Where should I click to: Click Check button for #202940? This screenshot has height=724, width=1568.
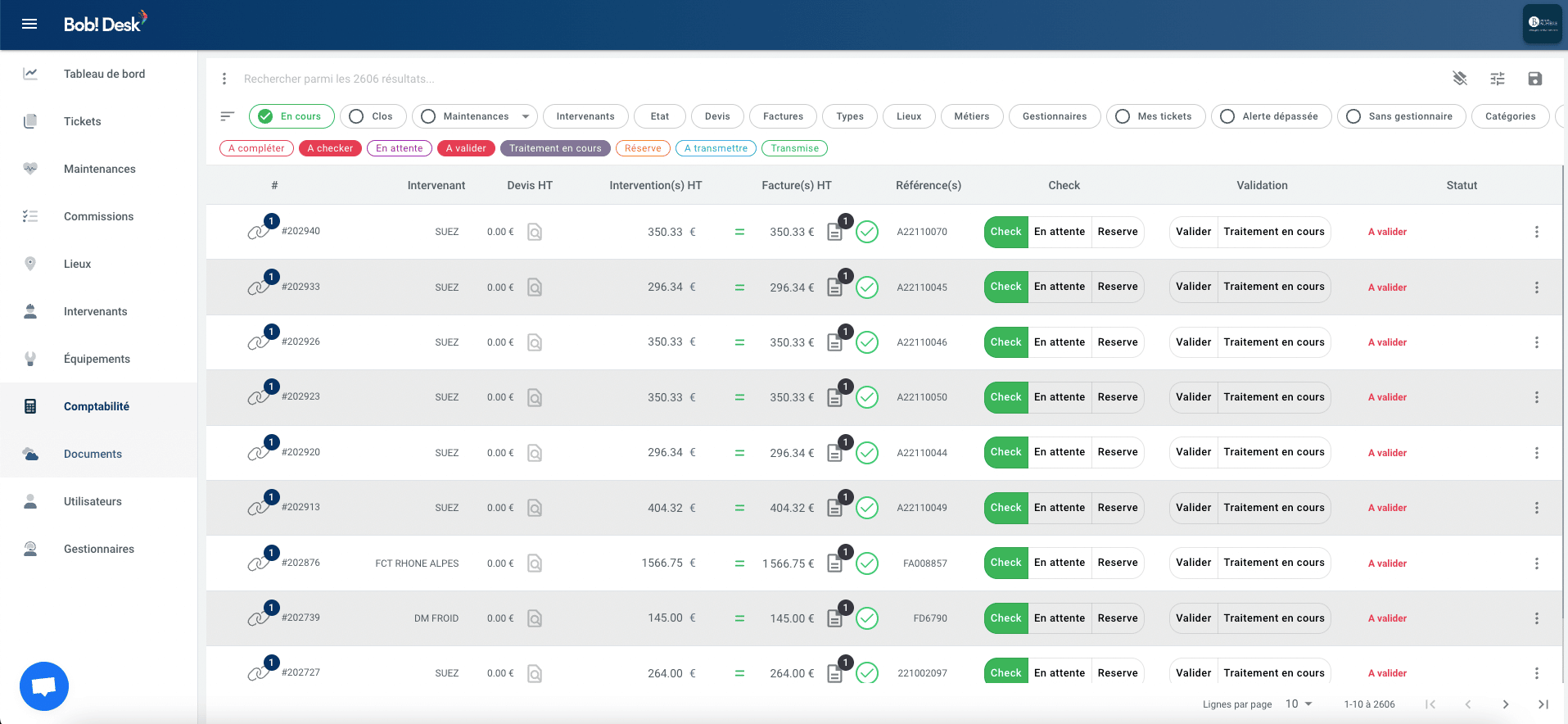coord(1005,232)
